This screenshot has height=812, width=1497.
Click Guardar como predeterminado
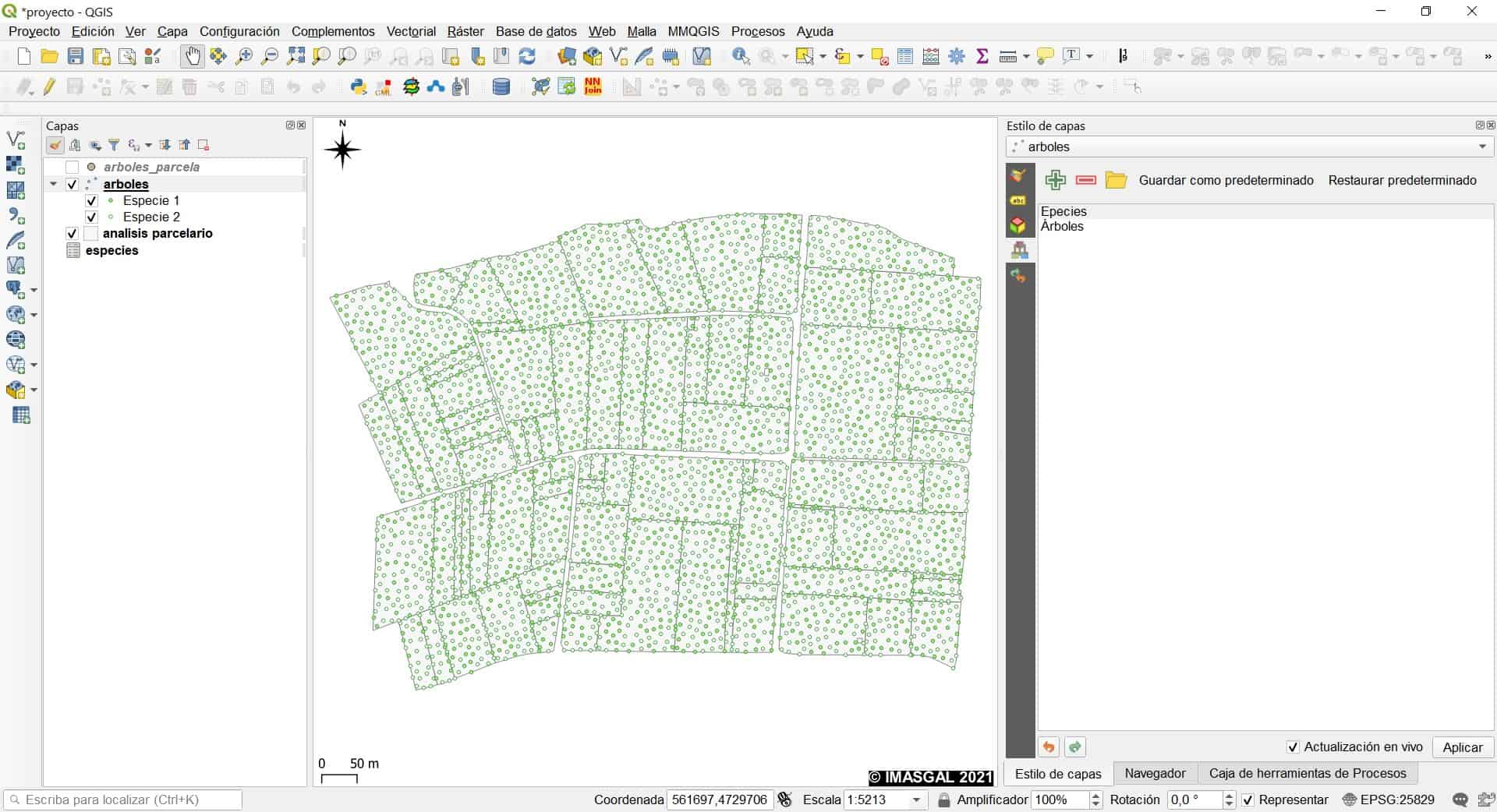coord(1225,180)
